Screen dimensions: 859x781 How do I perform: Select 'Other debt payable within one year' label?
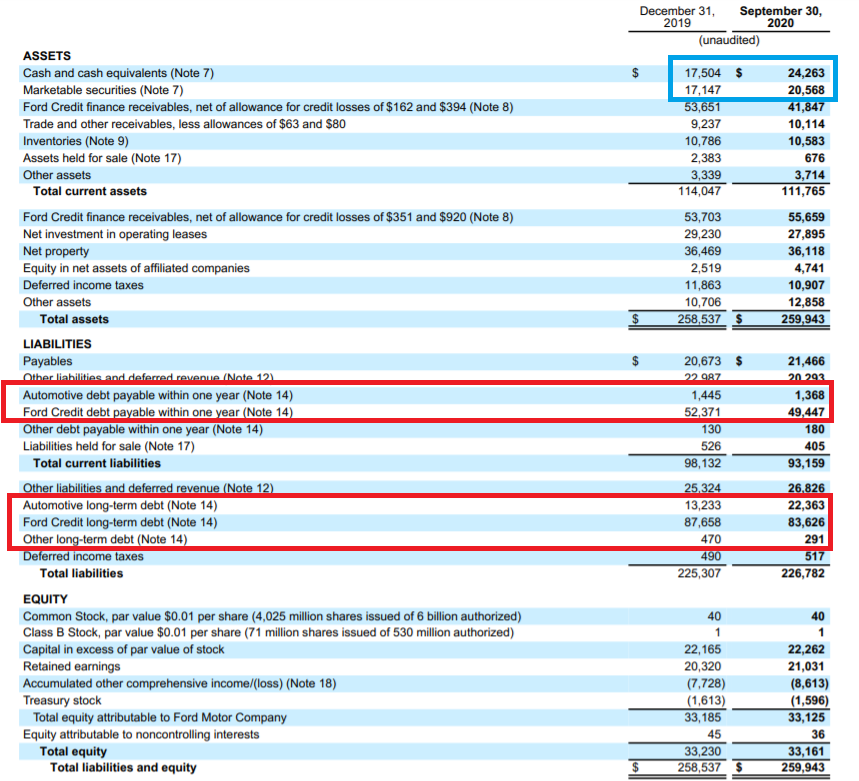pos(143,429)
